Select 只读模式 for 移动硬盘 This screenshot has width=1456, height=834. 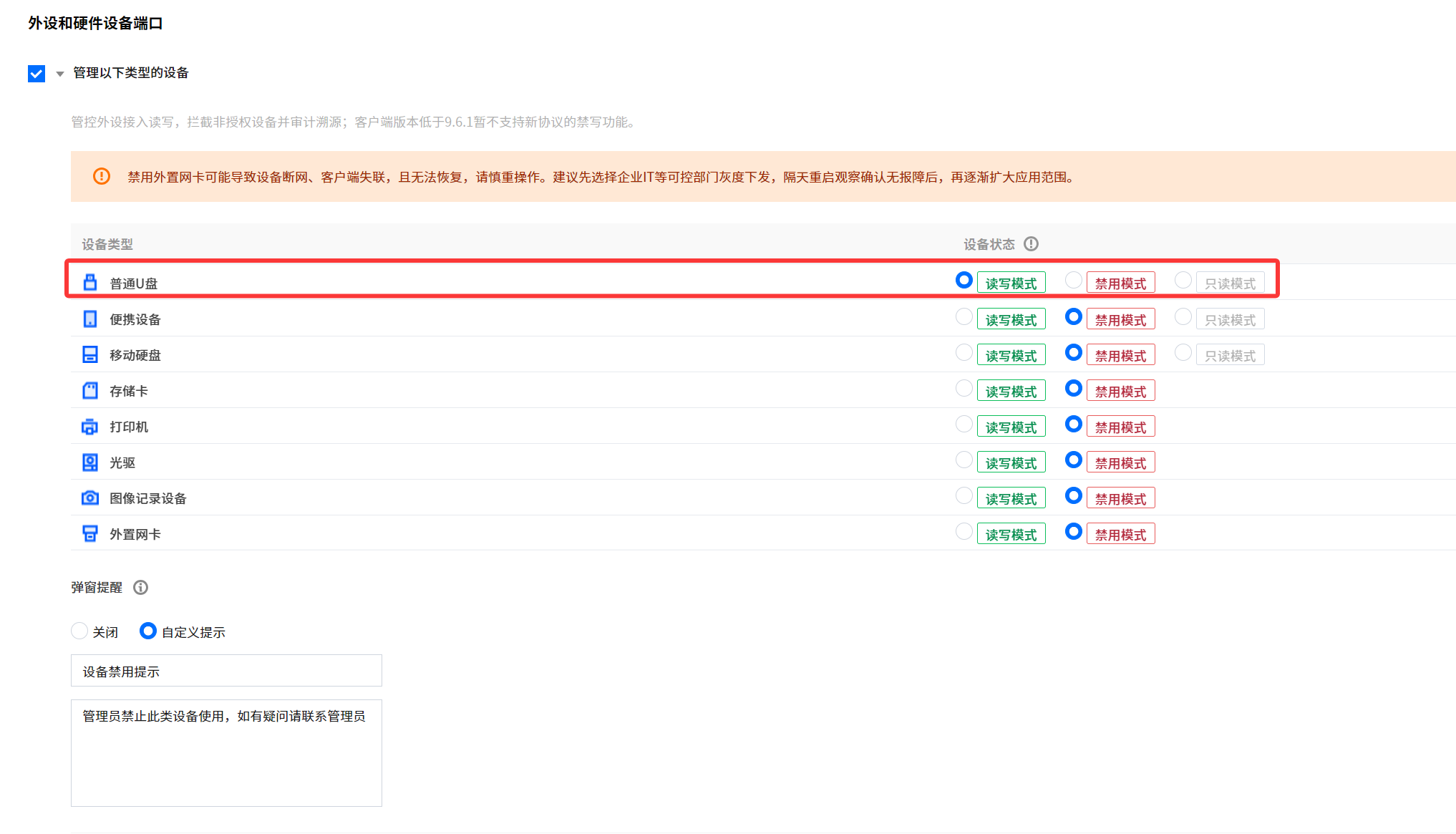[x=1183, y=353]
